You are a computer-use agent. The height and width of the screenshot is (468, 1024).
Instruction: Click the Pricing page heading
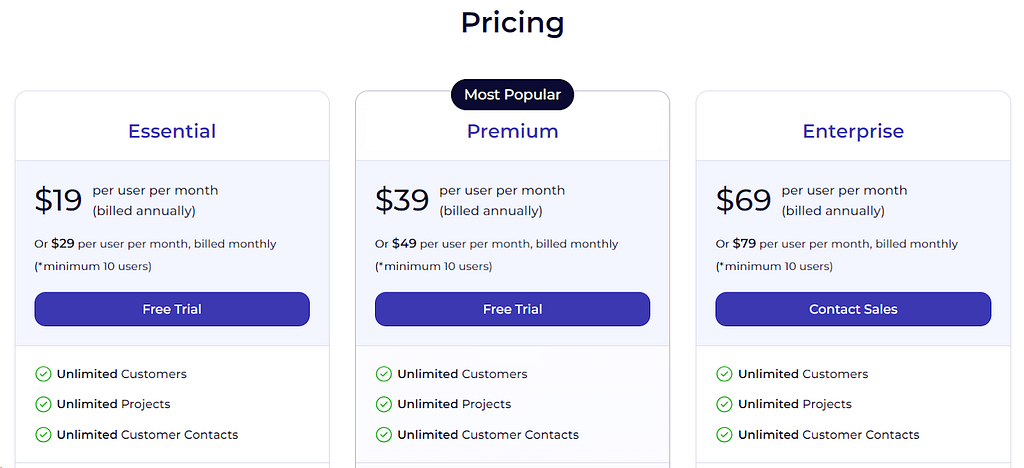pos(513,23)
